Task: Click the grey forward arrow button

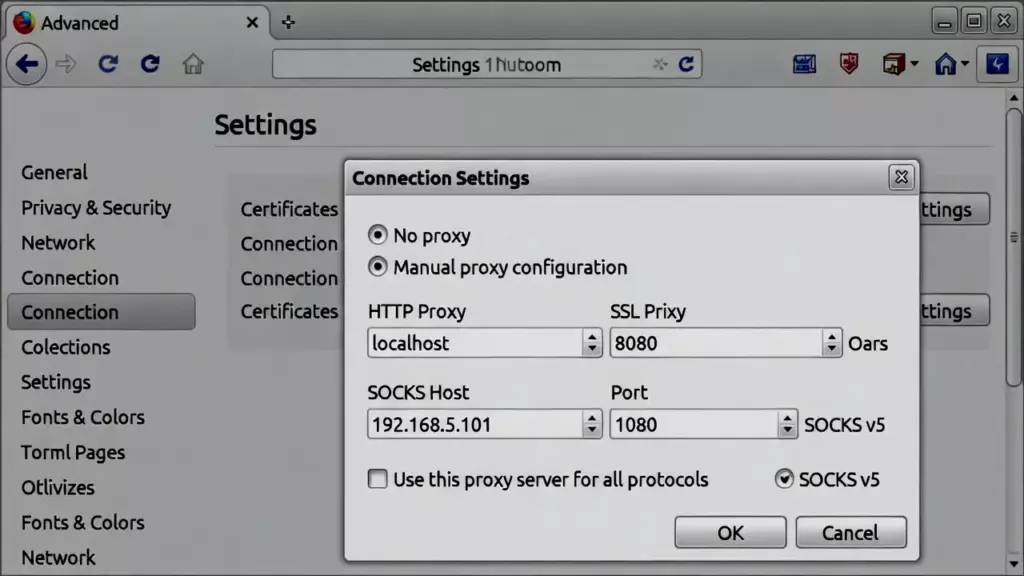Action: coord(66,65)
